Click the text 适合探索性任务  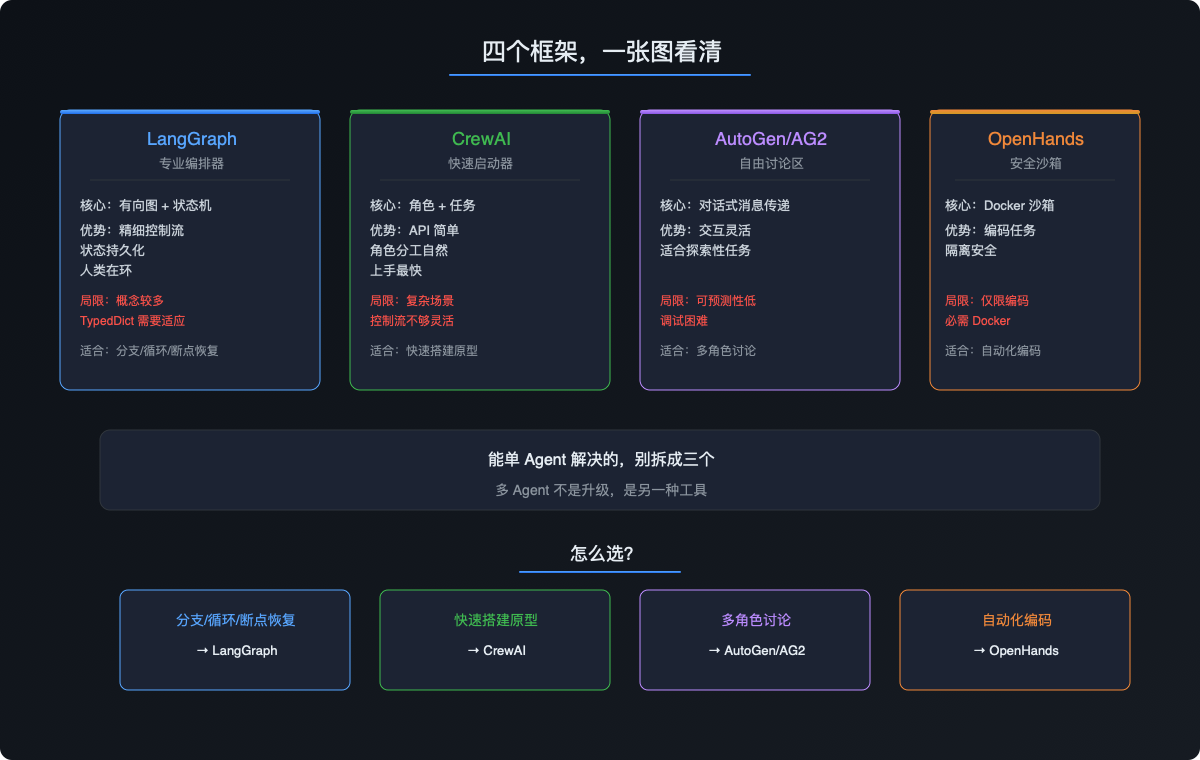click(x=705, y=250)
